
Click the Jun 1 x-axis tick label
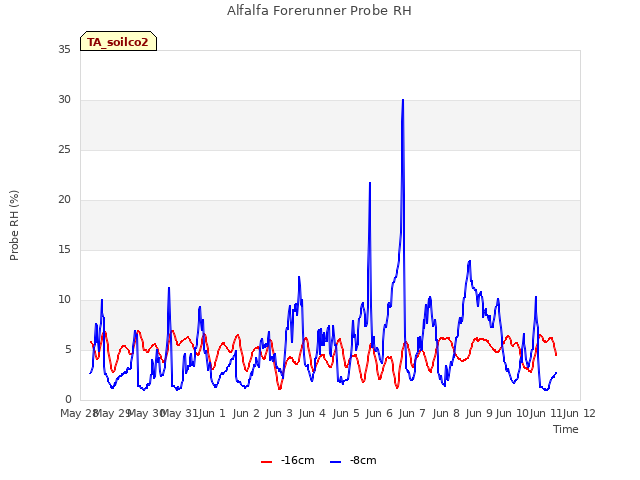[x=212, y=413]
